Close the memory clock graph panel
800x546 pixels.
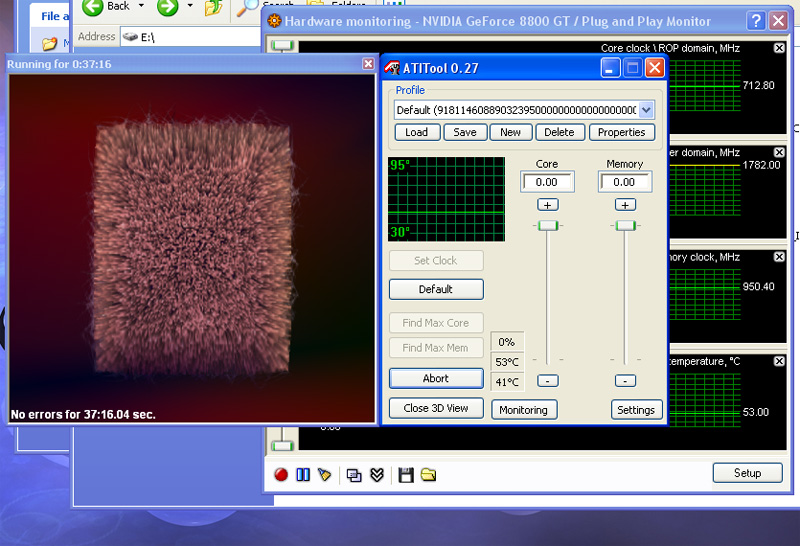[779, 257]
